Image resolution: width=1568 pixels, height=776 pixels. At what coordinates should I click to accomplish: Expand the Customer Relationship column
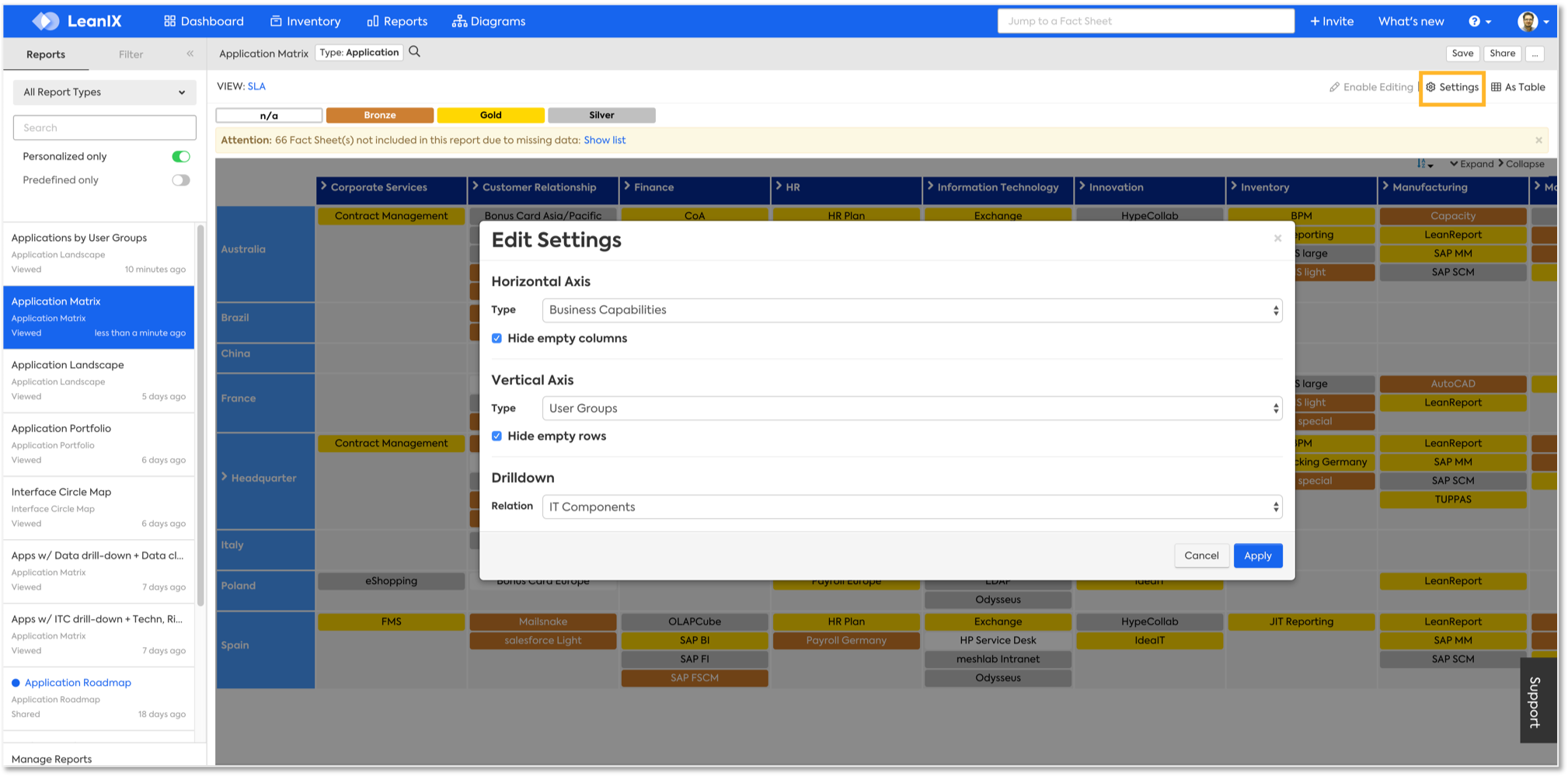(x=476, y=186)
